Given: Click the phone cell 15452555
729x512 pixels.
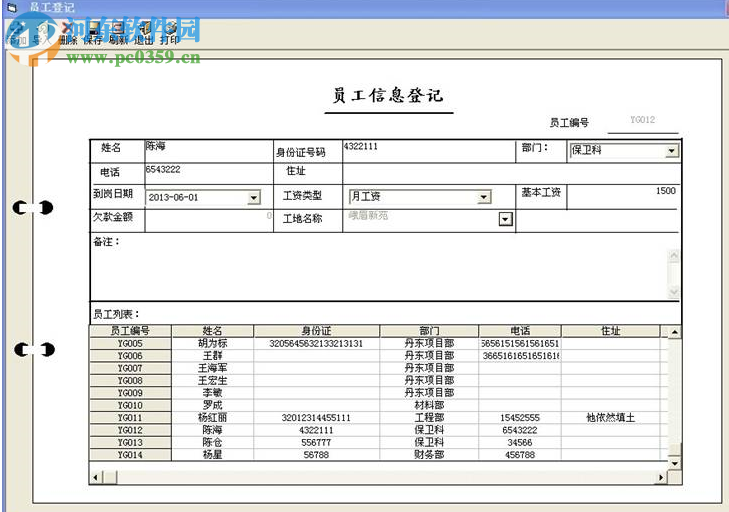Looking at the screenshot, I should point(520,418).
